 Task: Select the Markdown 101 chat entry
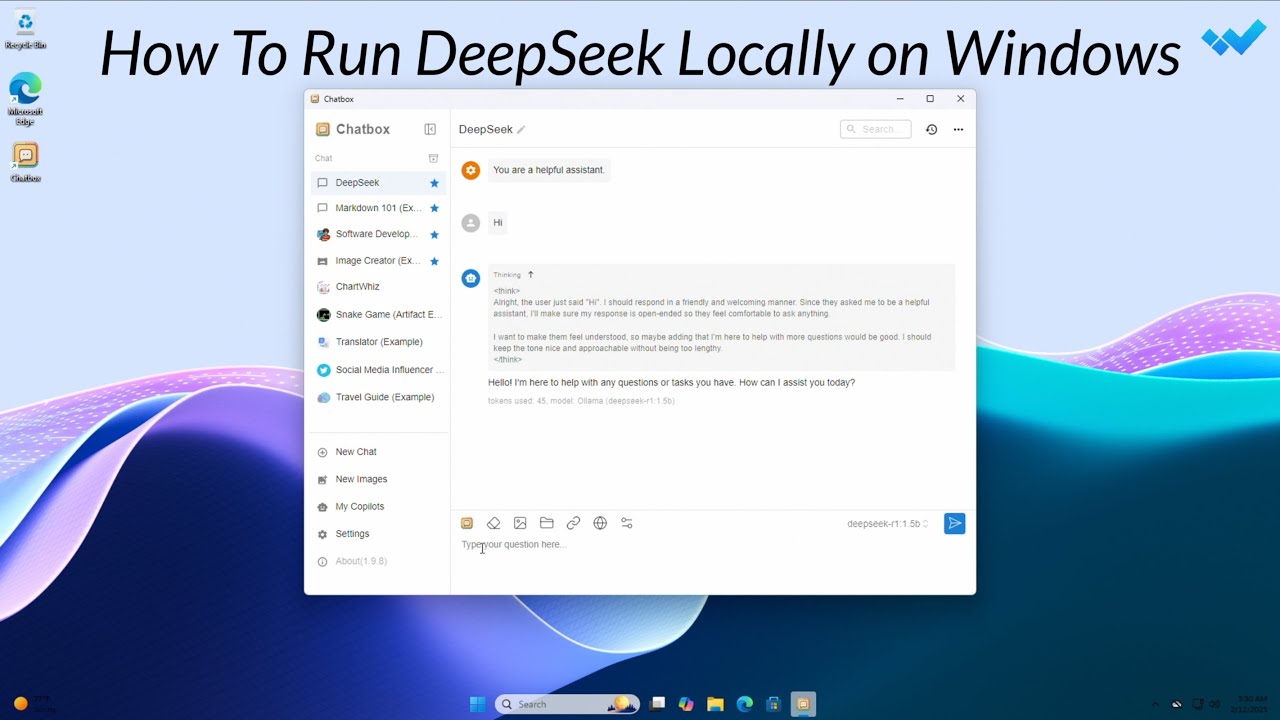click(x=378, y=208)
